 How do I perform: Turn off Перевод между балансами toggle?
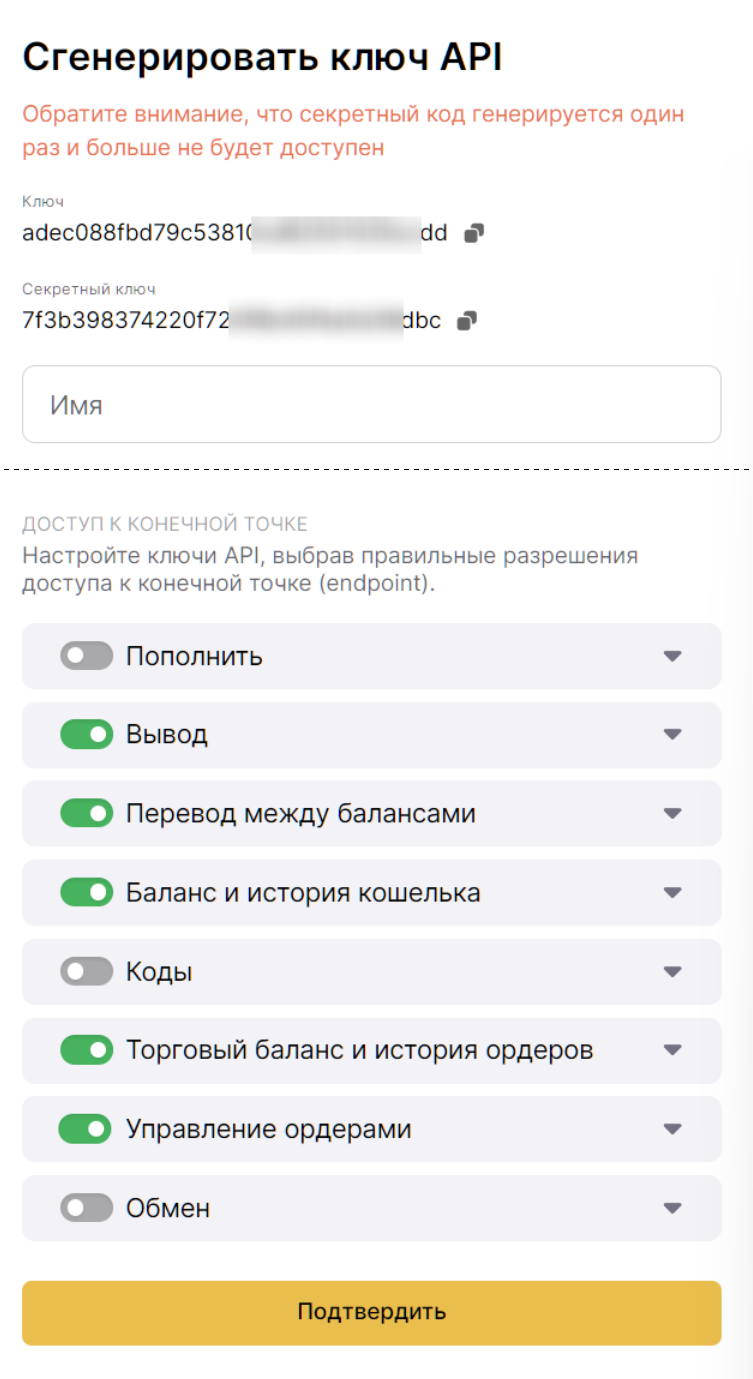pos(86,813)
